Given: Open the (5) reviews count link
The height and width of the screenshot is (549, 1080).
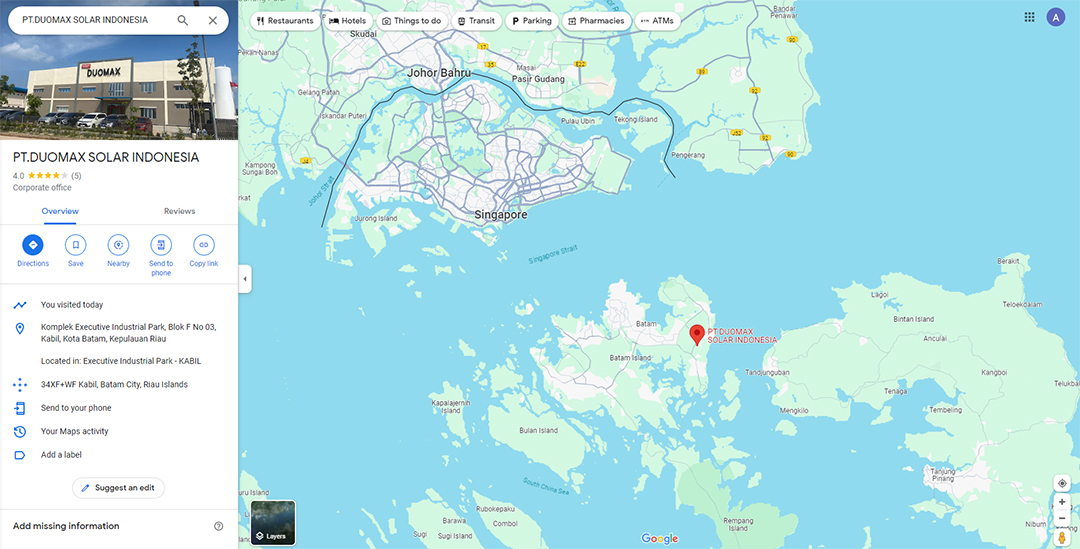Looking at the screenshot, I should click(x=76, y=176).
